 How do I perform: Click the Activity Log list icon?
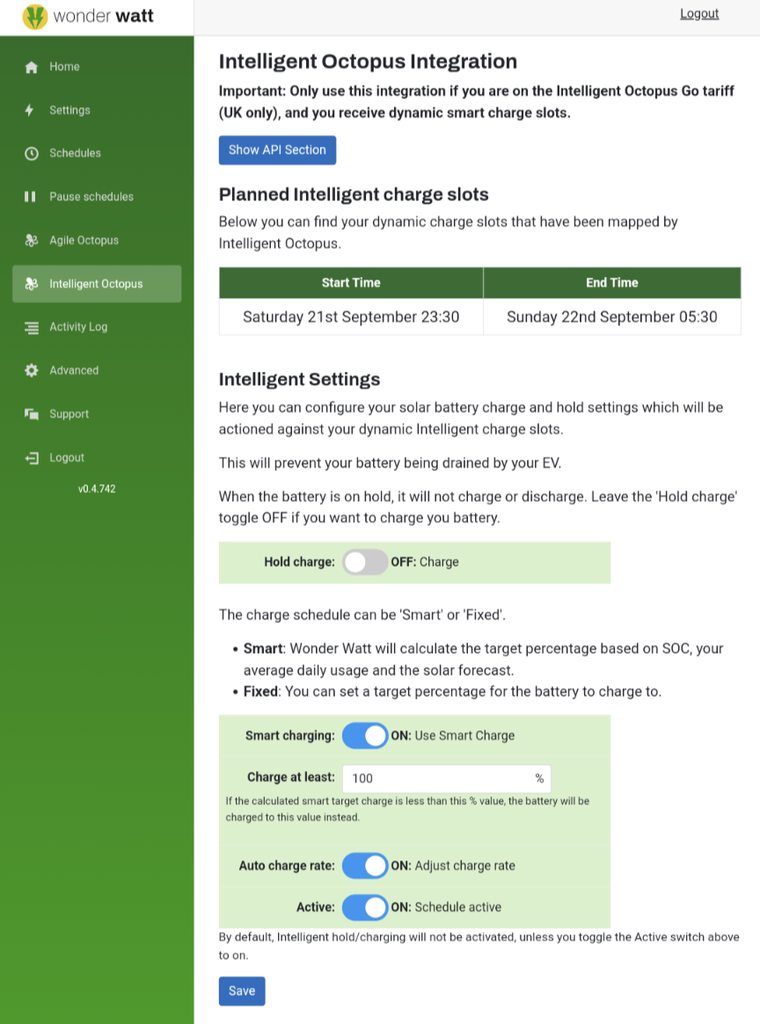31,327
